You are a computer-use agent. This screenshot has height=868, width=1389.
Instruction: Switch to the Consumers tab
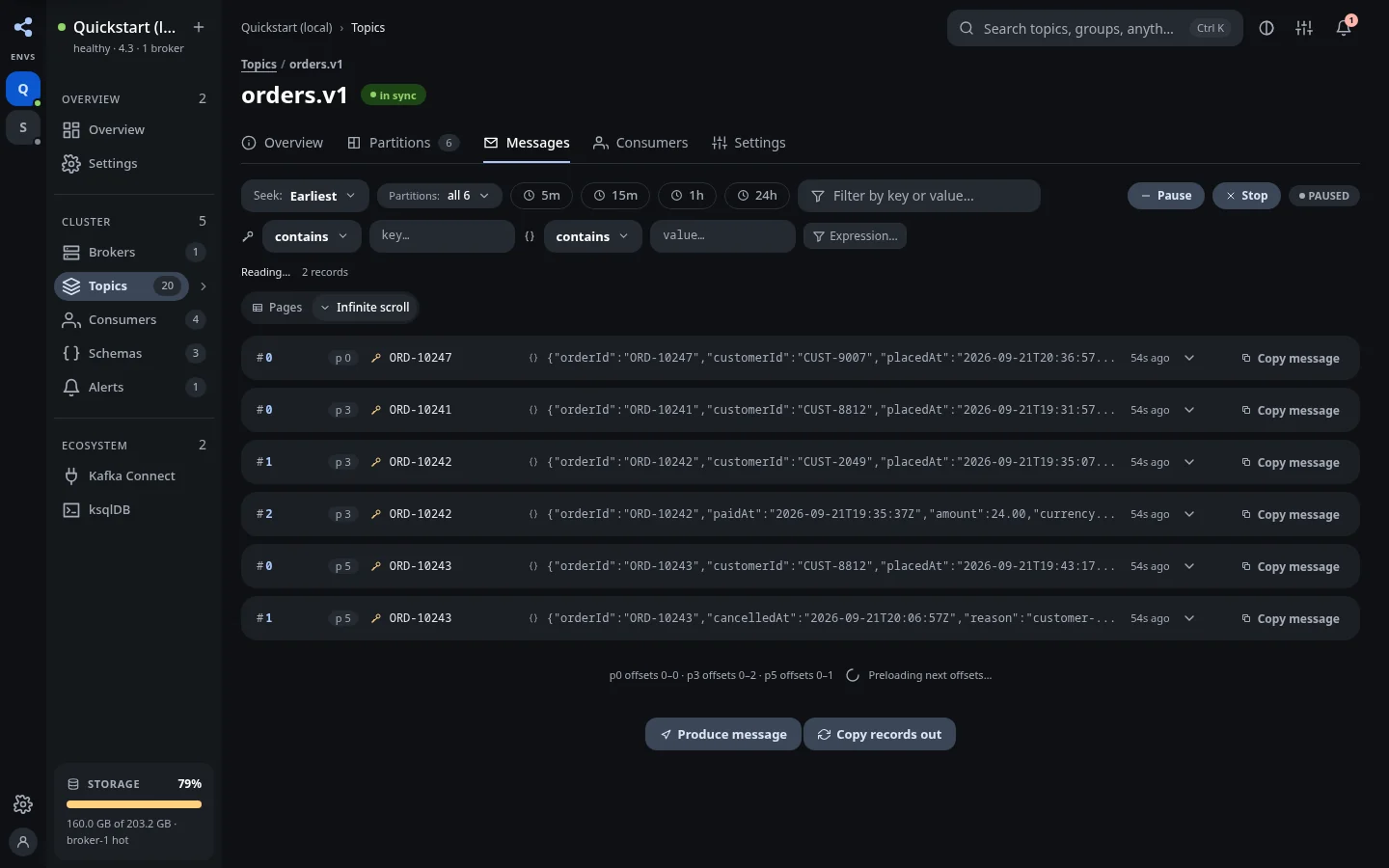(640, 143)
